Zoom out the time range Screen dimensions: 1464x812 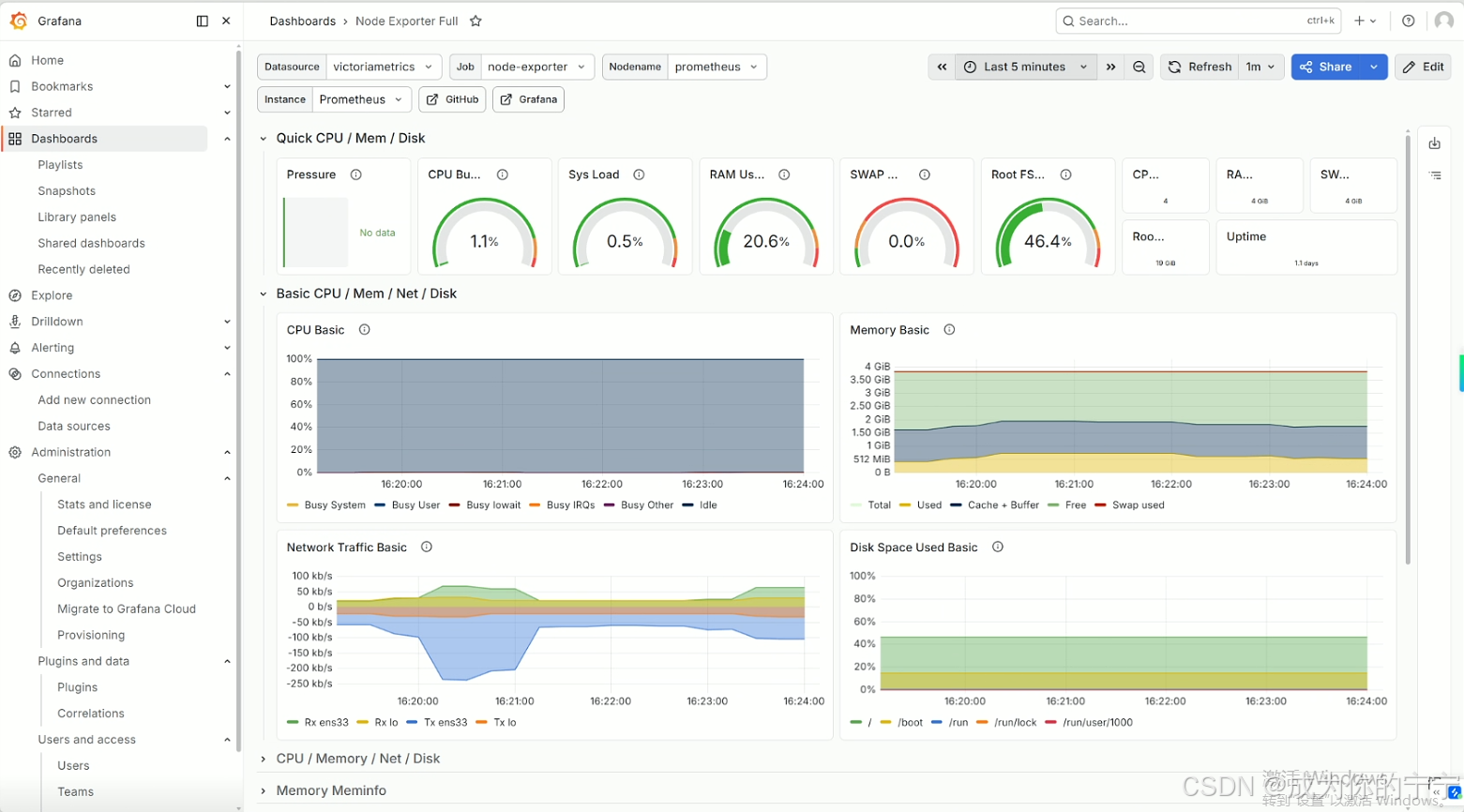1140,67
